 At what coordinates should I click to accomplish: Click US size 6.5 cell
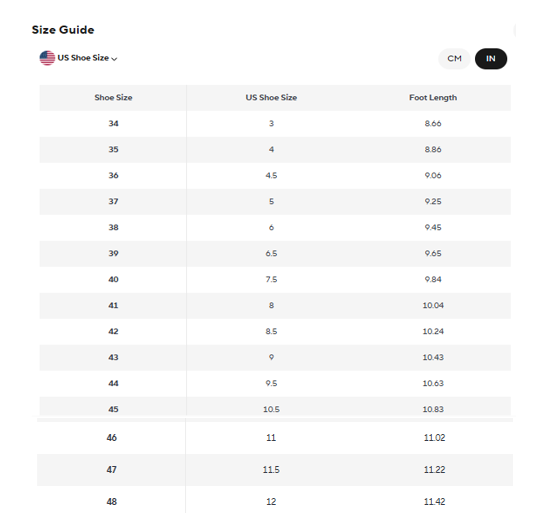click(271, 254)
